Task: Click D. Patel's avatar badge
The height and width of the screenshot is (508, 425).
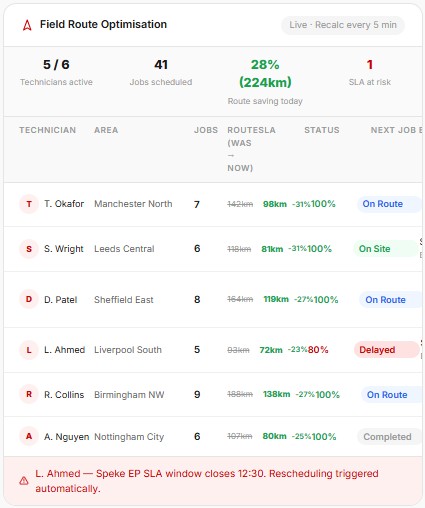Action: pos(29,299)
